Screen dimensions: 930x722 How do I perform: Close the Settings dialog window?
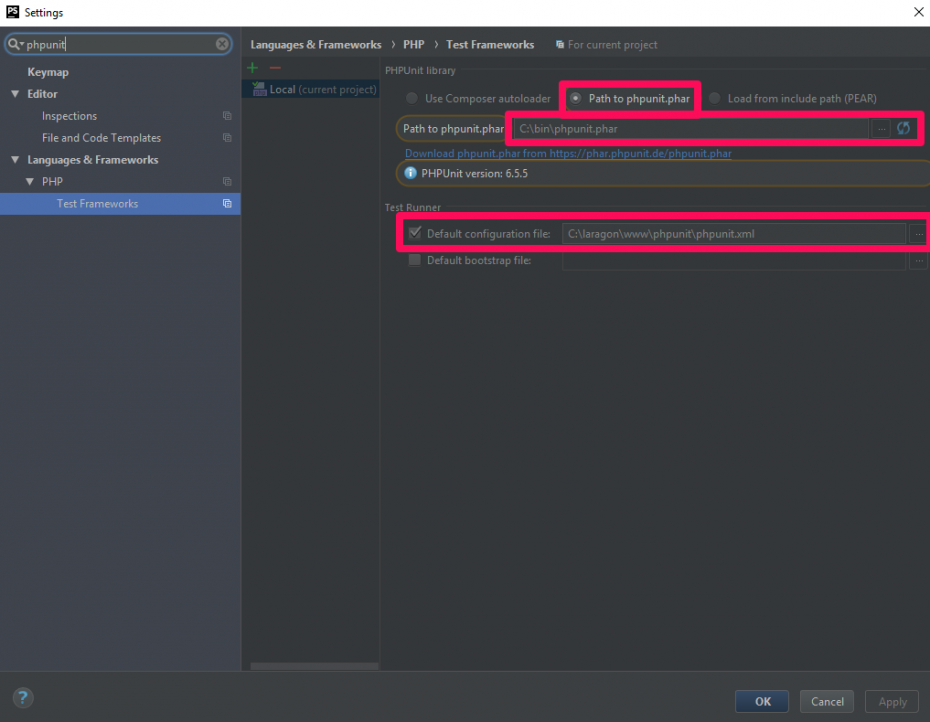pyautogui.click(x=918, y=12)
